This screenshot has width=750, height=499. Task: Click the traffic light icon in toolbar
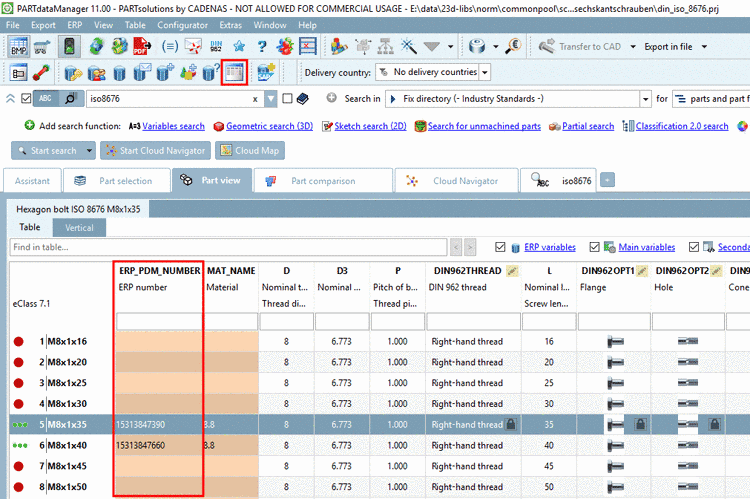[69, 46]
